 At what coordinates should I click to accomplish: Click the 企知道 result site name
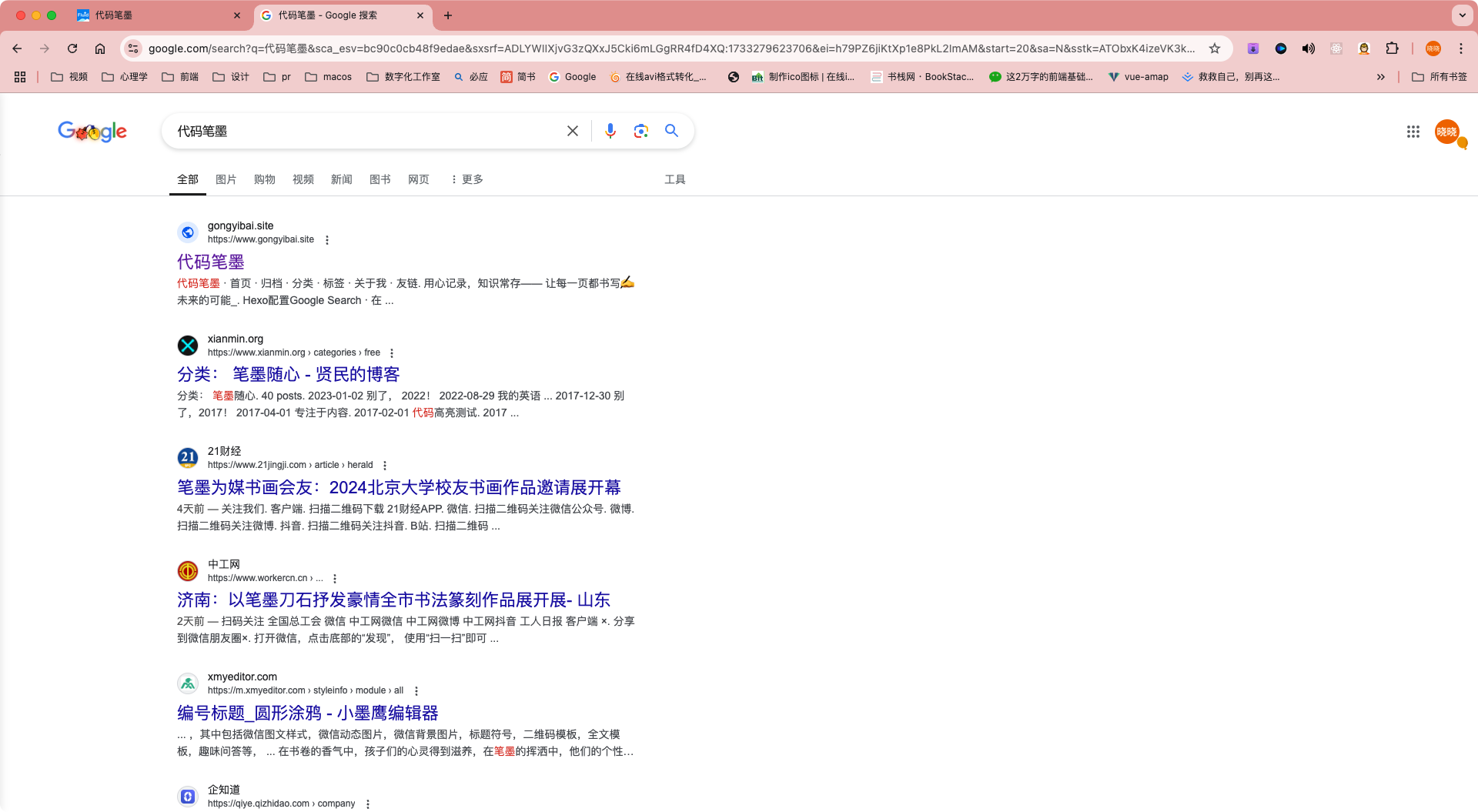(224, 790)
